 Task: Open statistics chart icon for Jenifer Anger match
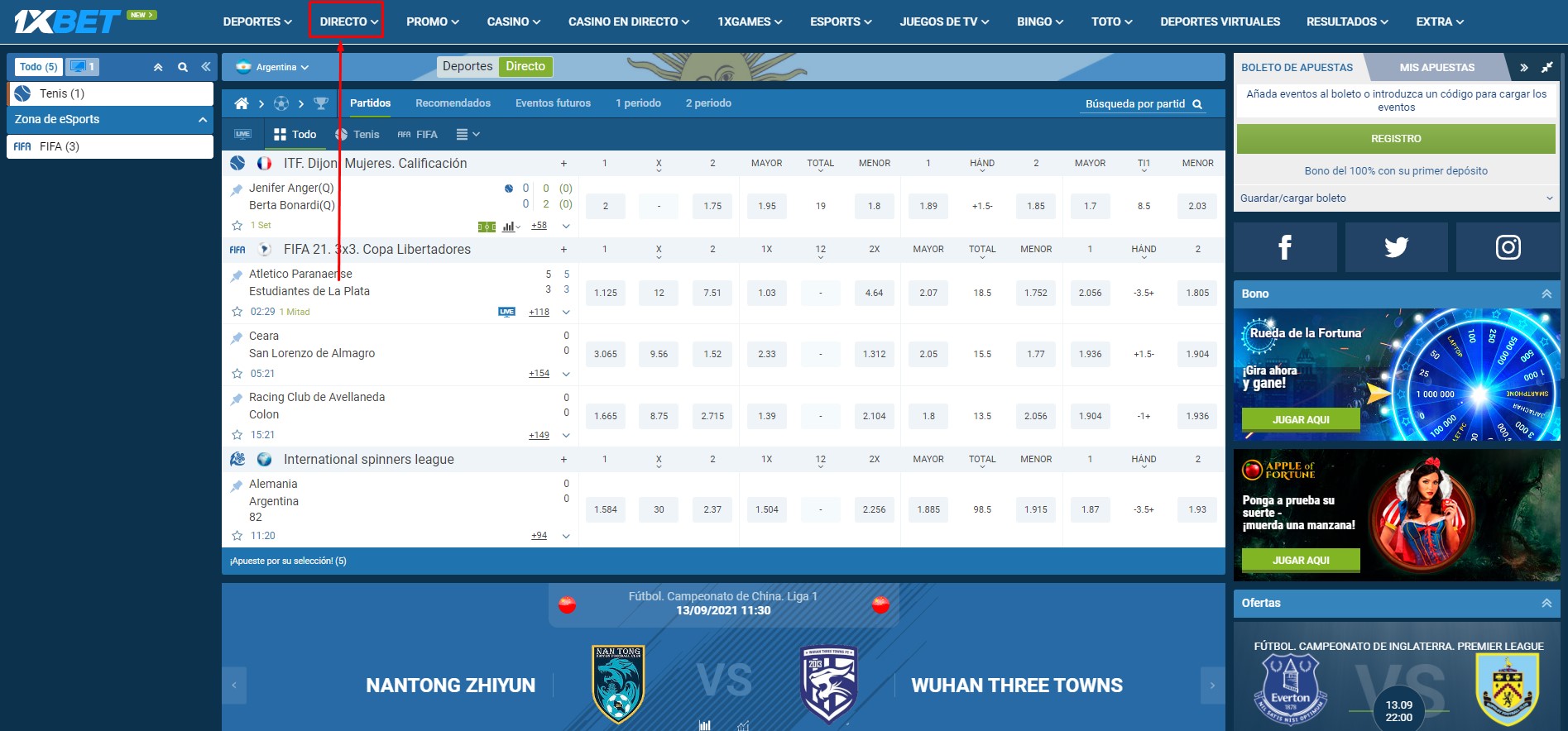(509, 226)
